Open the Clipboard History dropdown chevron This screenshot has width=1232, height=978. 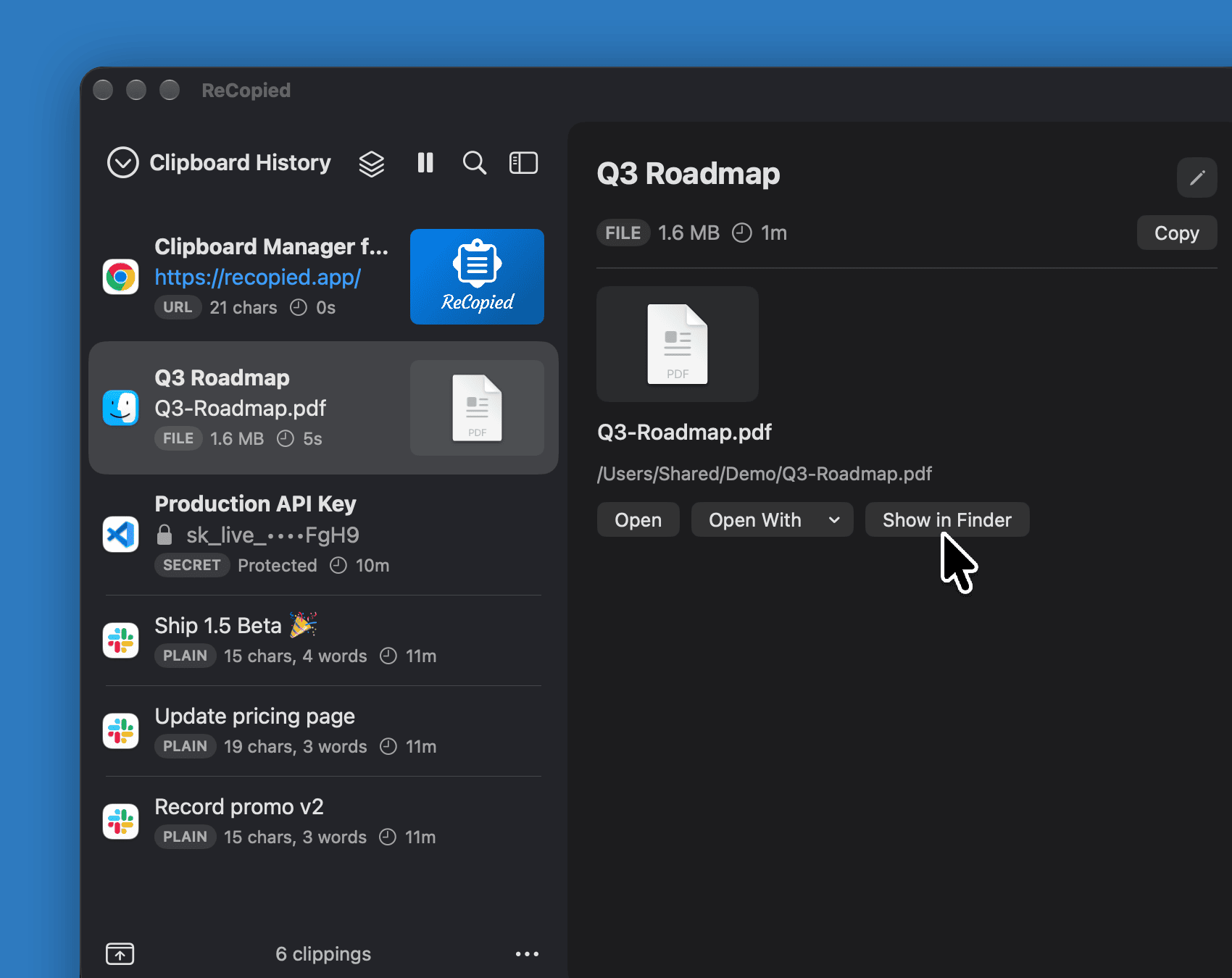coord(122,163)
